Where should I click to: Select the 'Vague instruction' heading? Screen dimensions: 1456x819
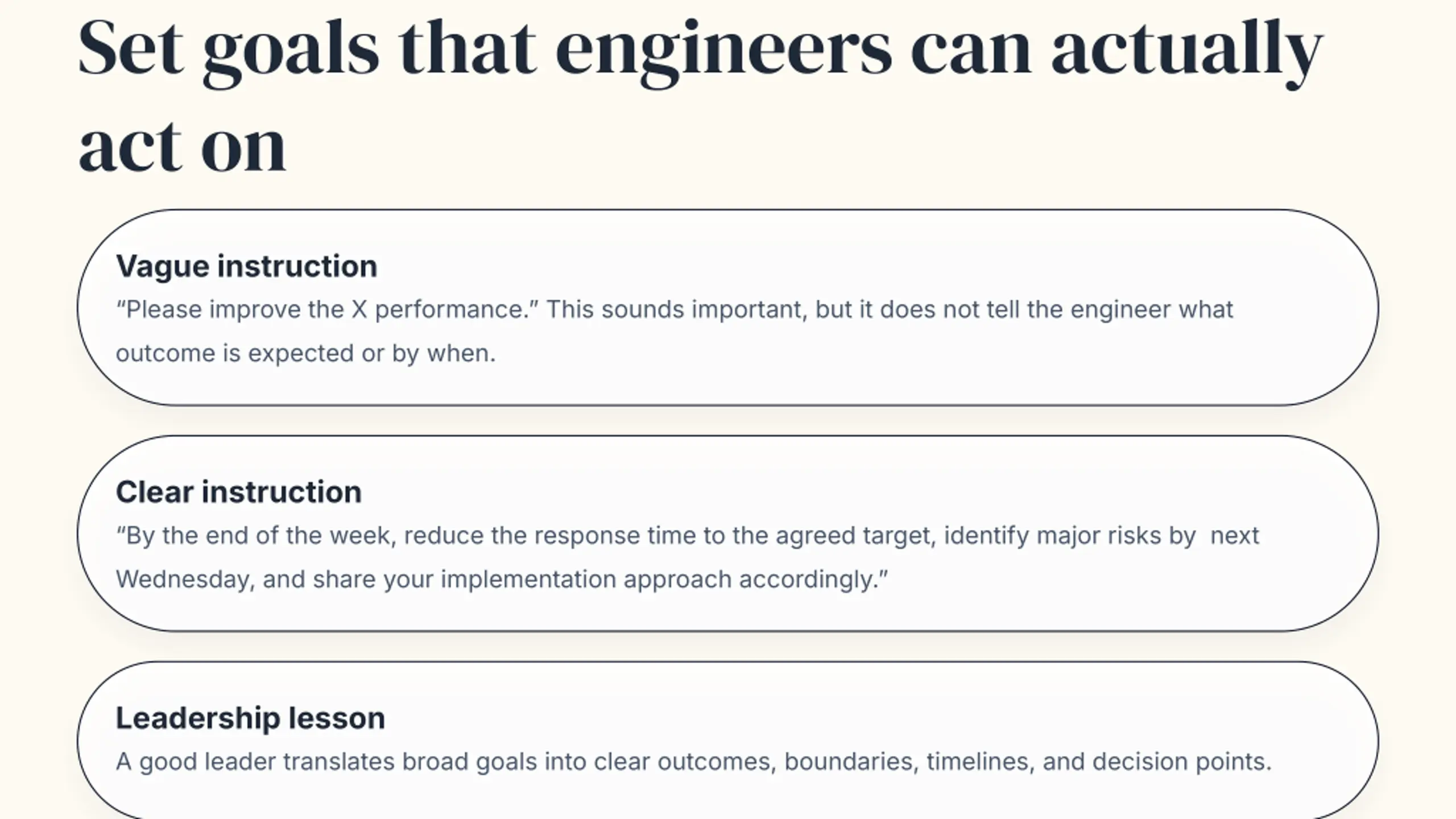point(246,266)
